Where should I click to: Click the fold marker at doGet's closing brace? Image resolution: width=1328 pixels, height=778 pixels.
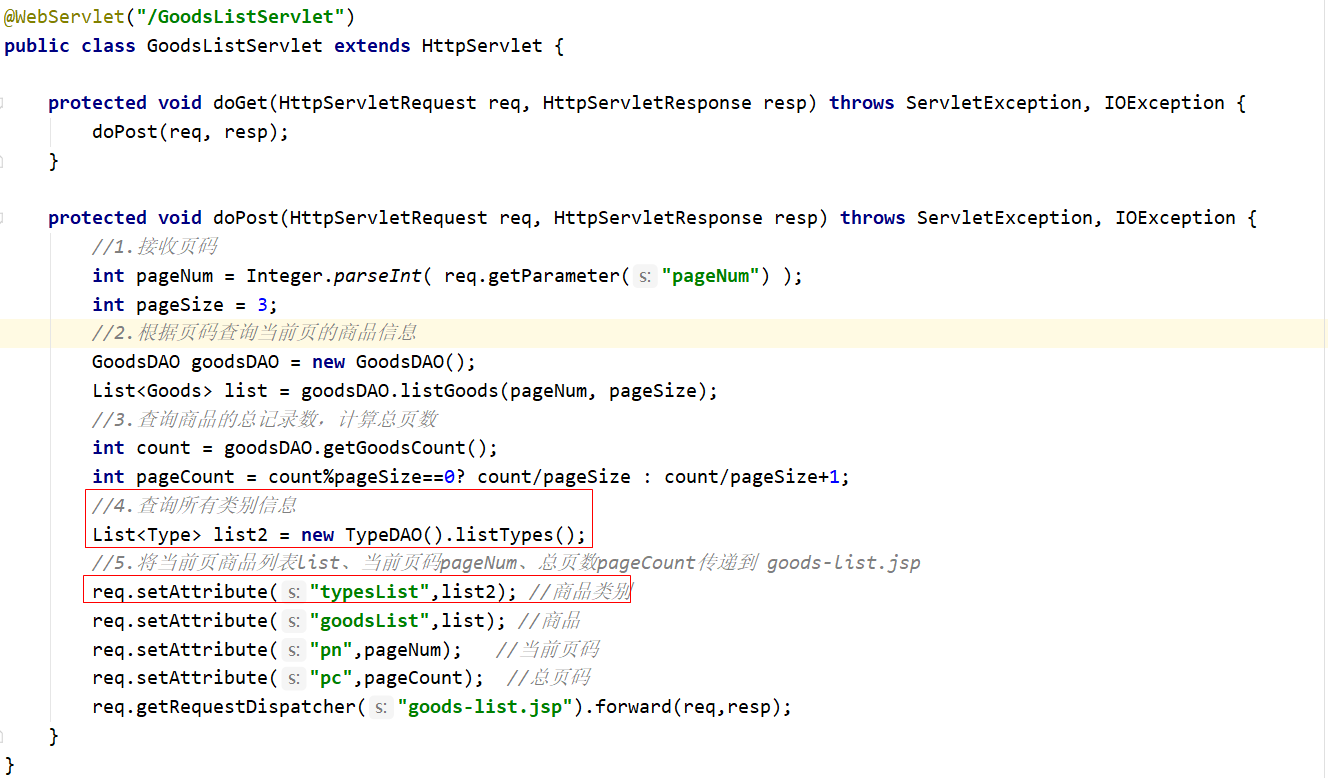pos(3,161)
